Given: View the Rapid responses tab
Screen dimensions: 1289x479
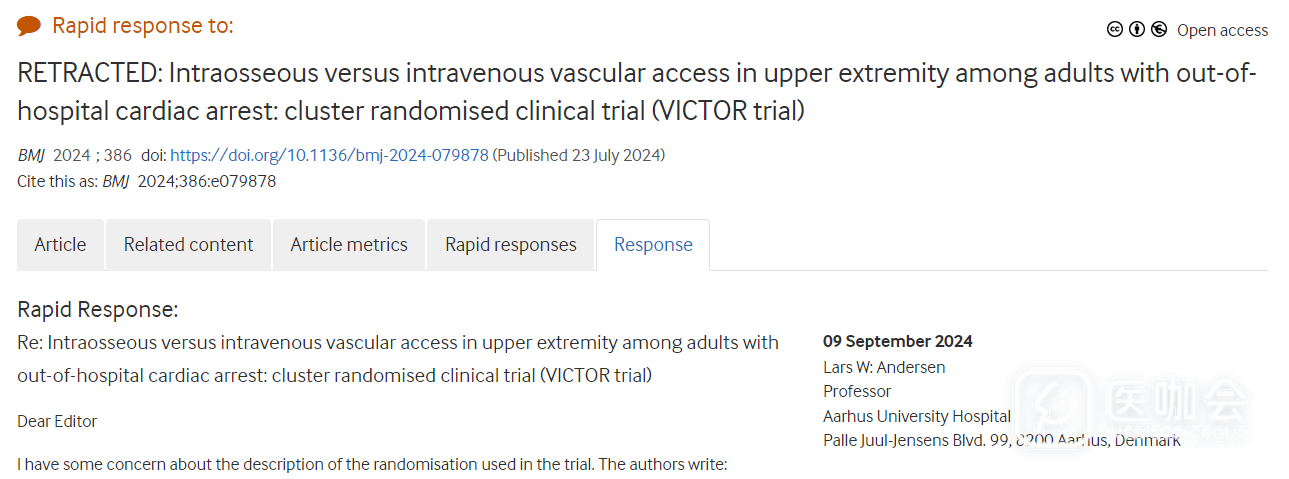Looking at the screenshot, I should tap(511, 245).
